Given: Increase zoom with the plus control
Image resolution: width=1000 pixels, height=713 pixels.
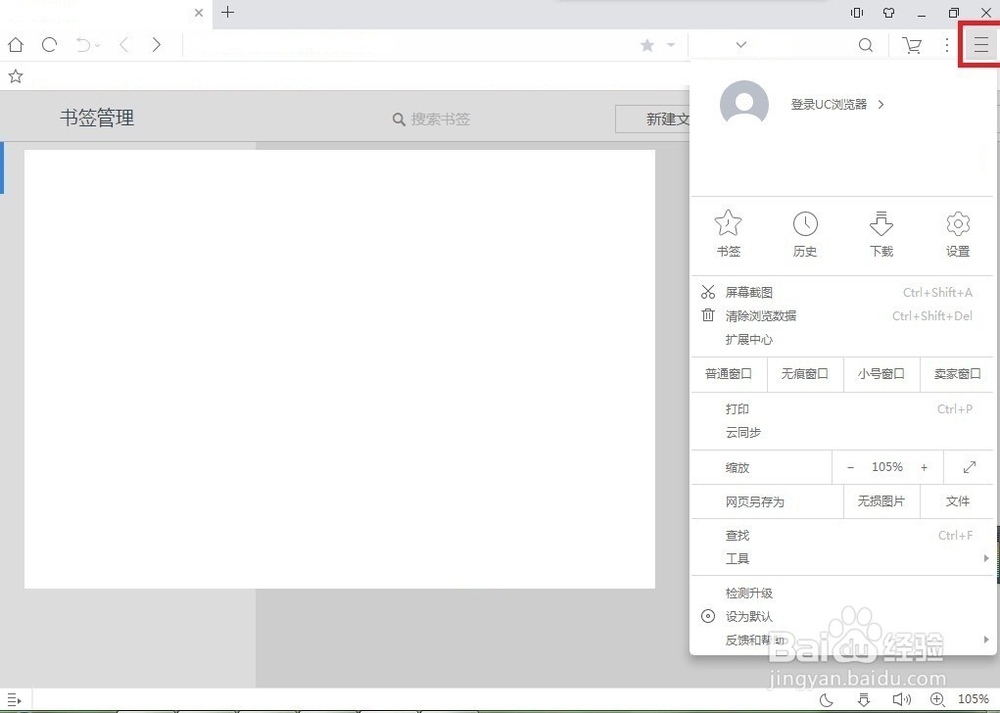Looking at the screenshot, I should 924,466.
